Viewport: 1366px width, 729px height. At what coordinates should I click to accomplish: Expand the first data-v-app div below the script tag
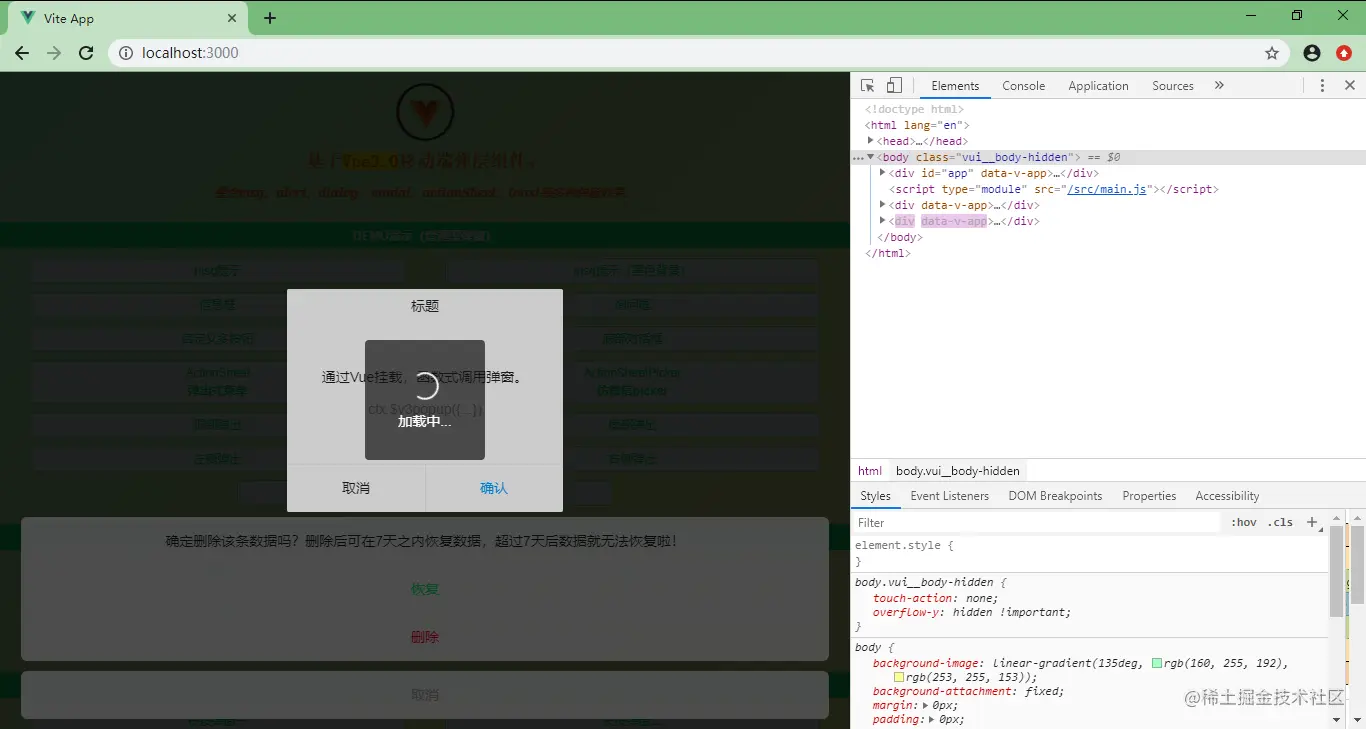pyautogui.click(x=882, y=205)
